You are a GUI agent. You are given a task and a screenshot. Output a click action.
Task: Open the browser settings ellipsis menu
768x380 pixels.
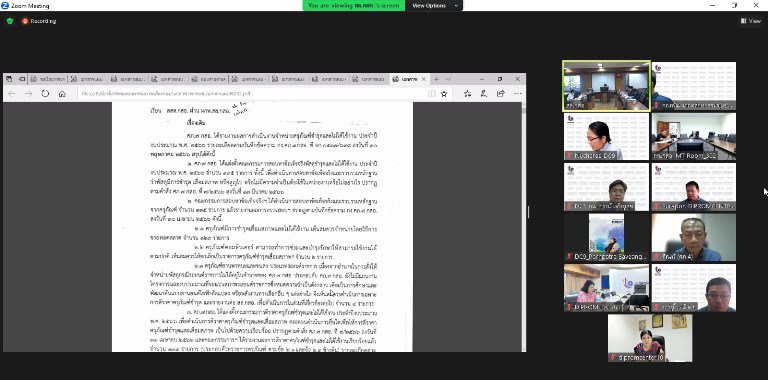(517, 94)
